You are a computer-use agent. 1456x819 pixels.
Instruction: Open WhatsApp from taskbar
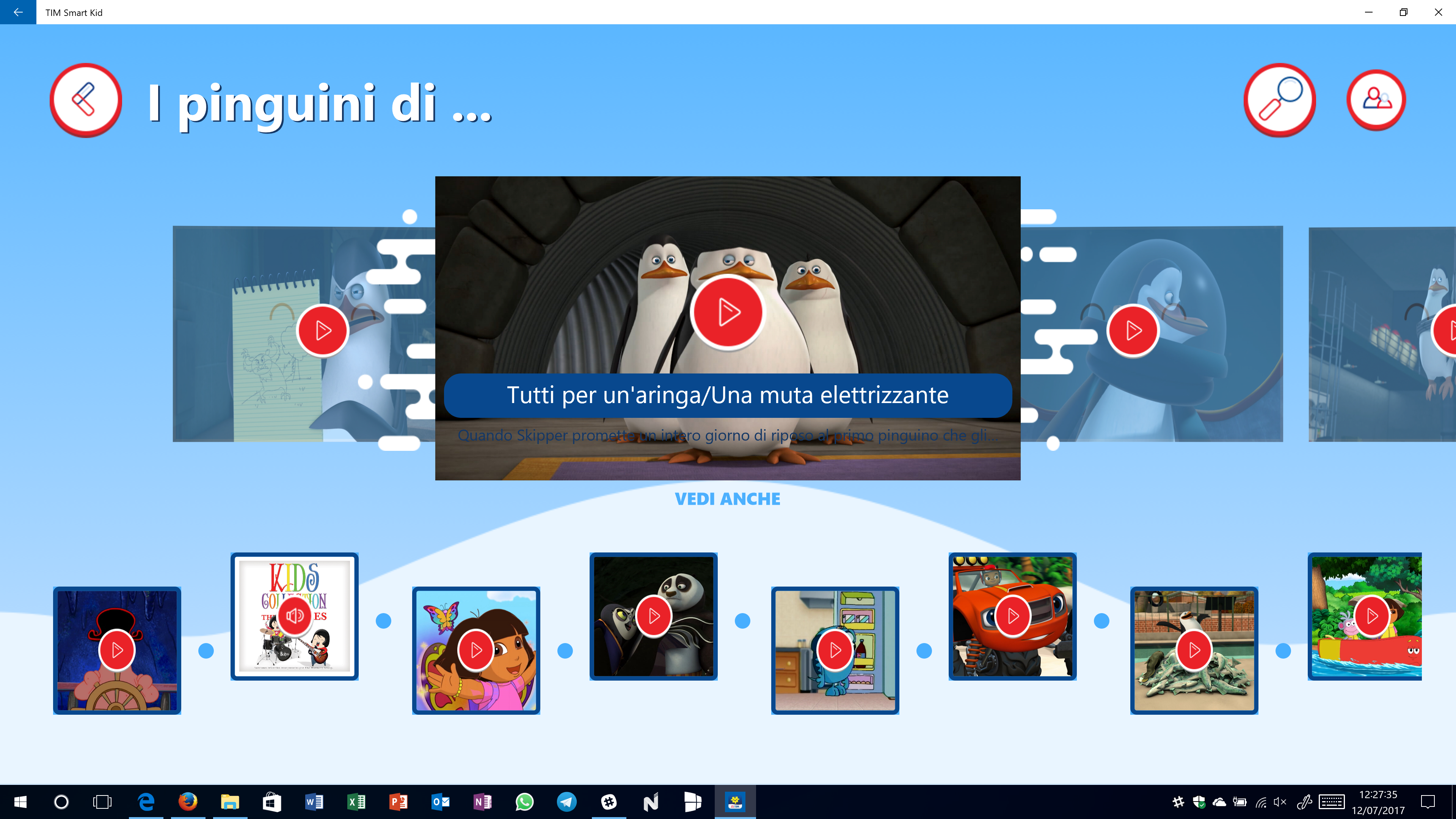pyautogui.click(x=524, y=802)
